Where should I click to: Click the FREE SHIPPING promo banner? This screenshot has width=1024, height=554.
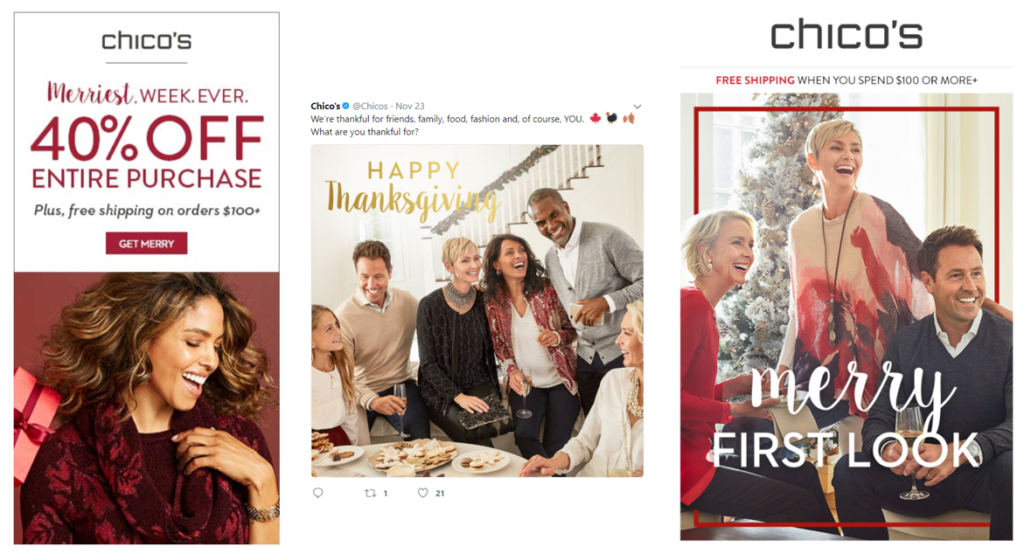tap(846, 80)
